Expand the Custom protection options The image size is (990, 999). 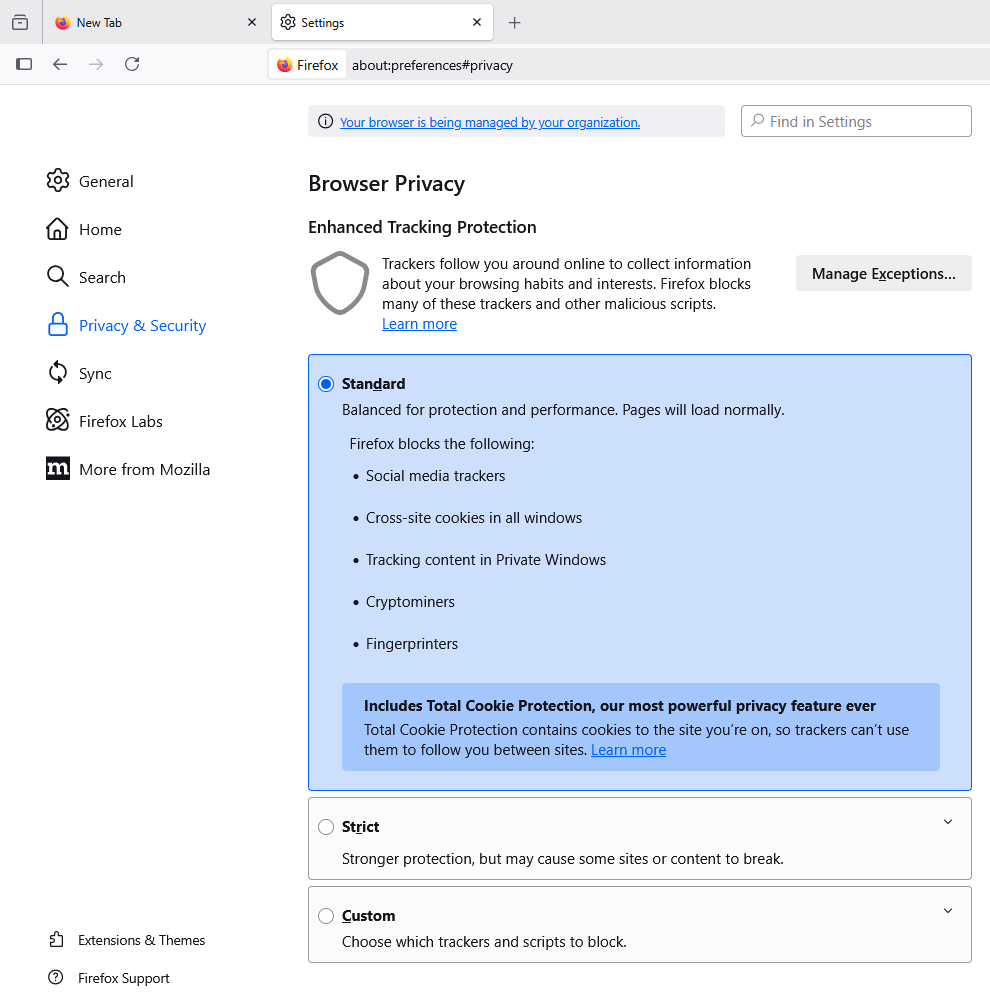pyautogui.click(x=947, y=910)
